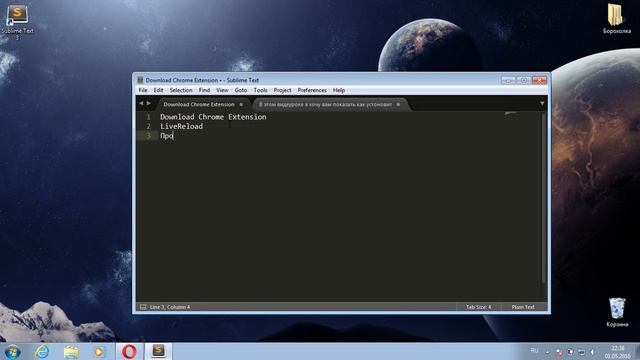
Task: Maximize the Sublime Text window
Action: click(x=524, y=80)
